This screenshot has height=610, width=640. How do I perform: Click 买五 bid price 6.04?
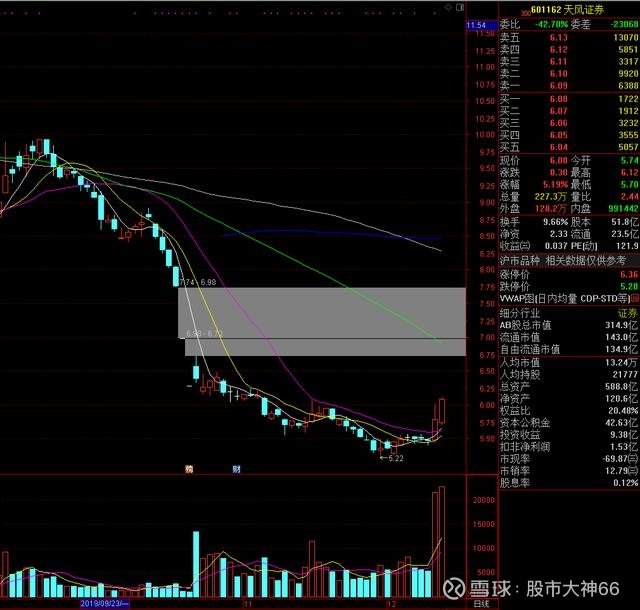(558, 147)
